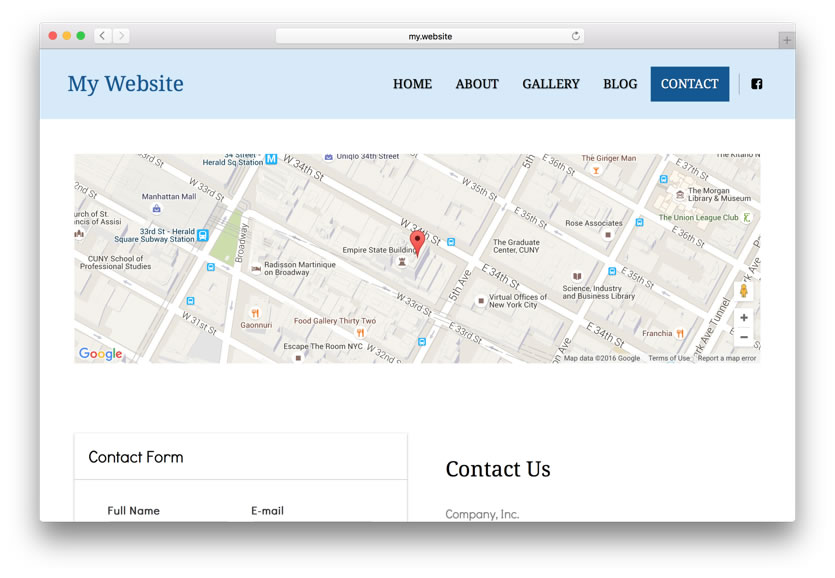
Task: Click the 33rd St - Herald Square Subway Station icon
Action: click(202, 235)
